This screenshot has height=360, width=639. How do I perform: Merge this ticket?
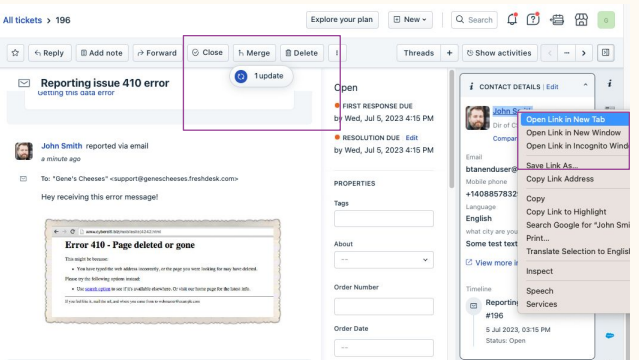pyautogui.click(x=254, y=53)
